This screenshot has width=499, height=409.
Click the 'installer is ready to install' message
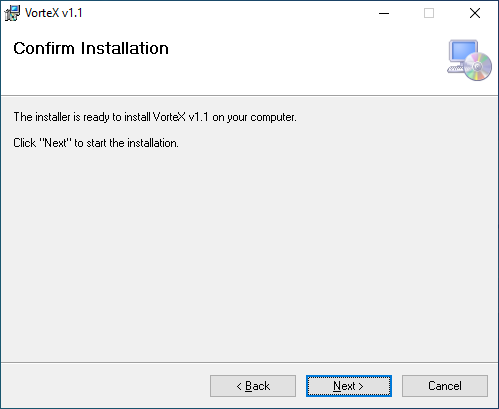point(155,117)
